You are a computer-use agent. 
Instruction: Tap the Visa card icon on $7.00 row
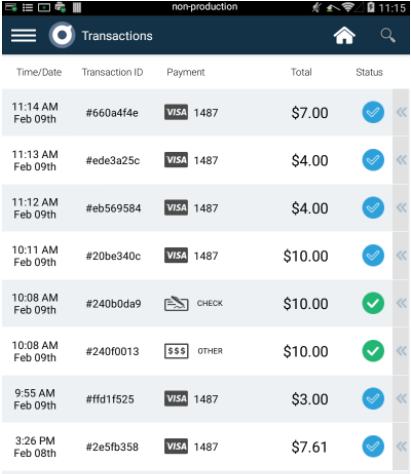tap(176, 112)
